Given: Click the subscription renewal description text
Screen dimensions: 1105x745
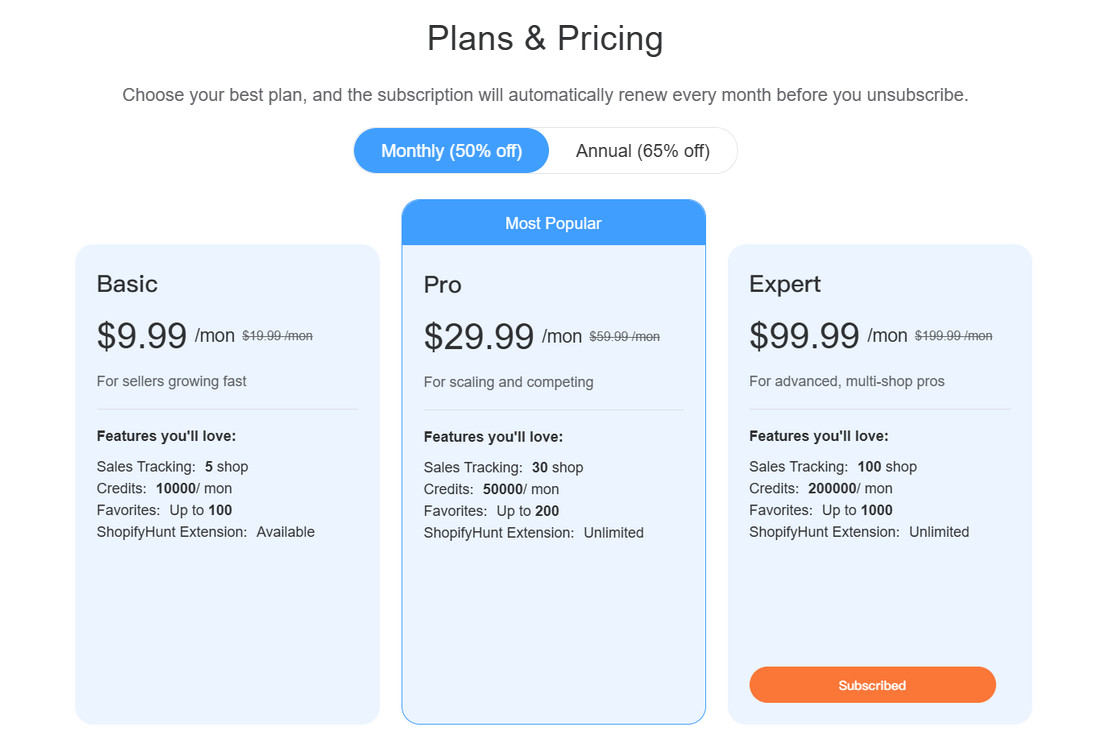Looking at the screenshot, I should 545,94.
